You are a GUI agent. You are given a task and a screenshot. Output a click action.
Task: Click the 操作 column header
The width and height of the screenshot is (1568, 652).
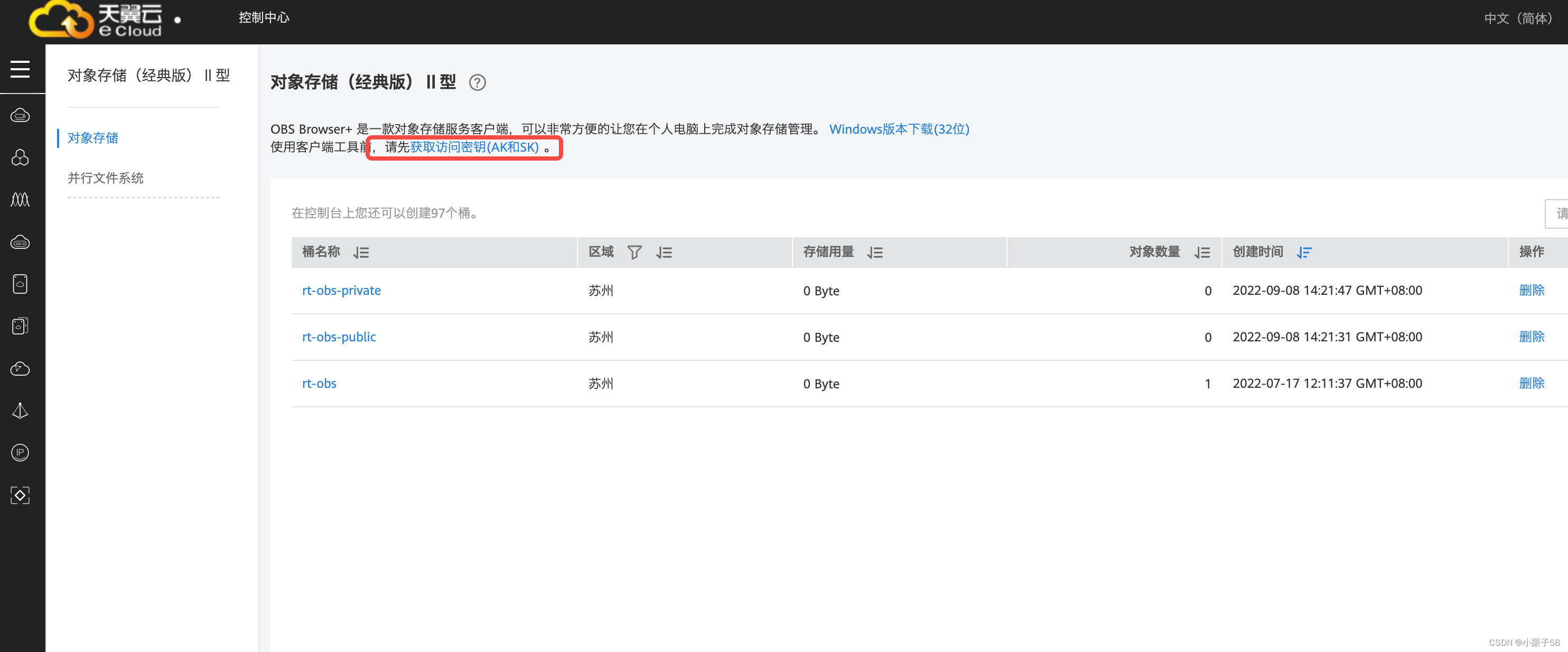pos(1532,252)
